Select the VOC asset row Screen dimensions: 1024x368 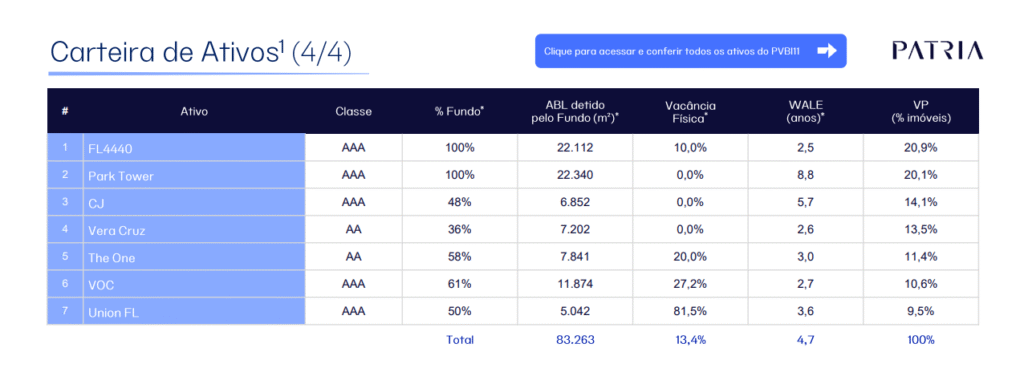click(513, 284)
